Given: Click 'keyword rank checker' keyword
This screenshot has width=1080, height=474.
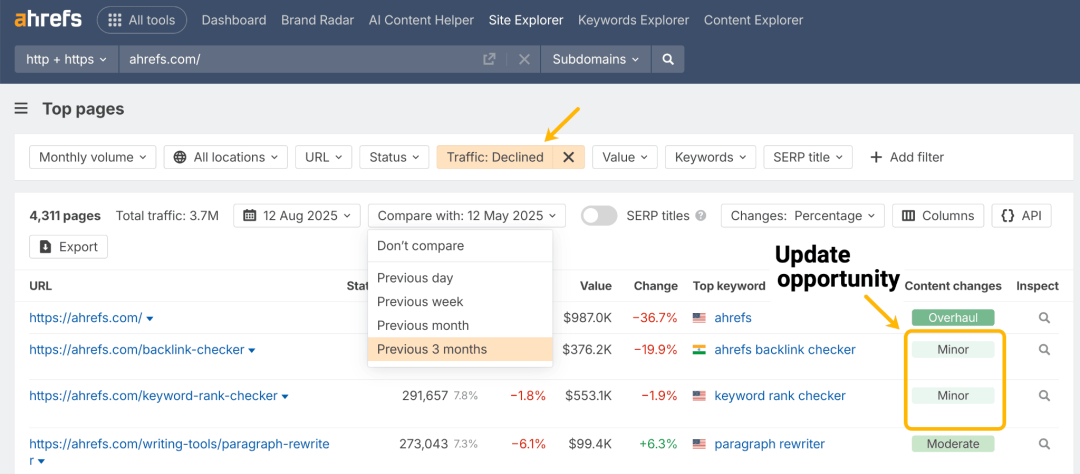Looking at the screenshot, I should (780, 395).
